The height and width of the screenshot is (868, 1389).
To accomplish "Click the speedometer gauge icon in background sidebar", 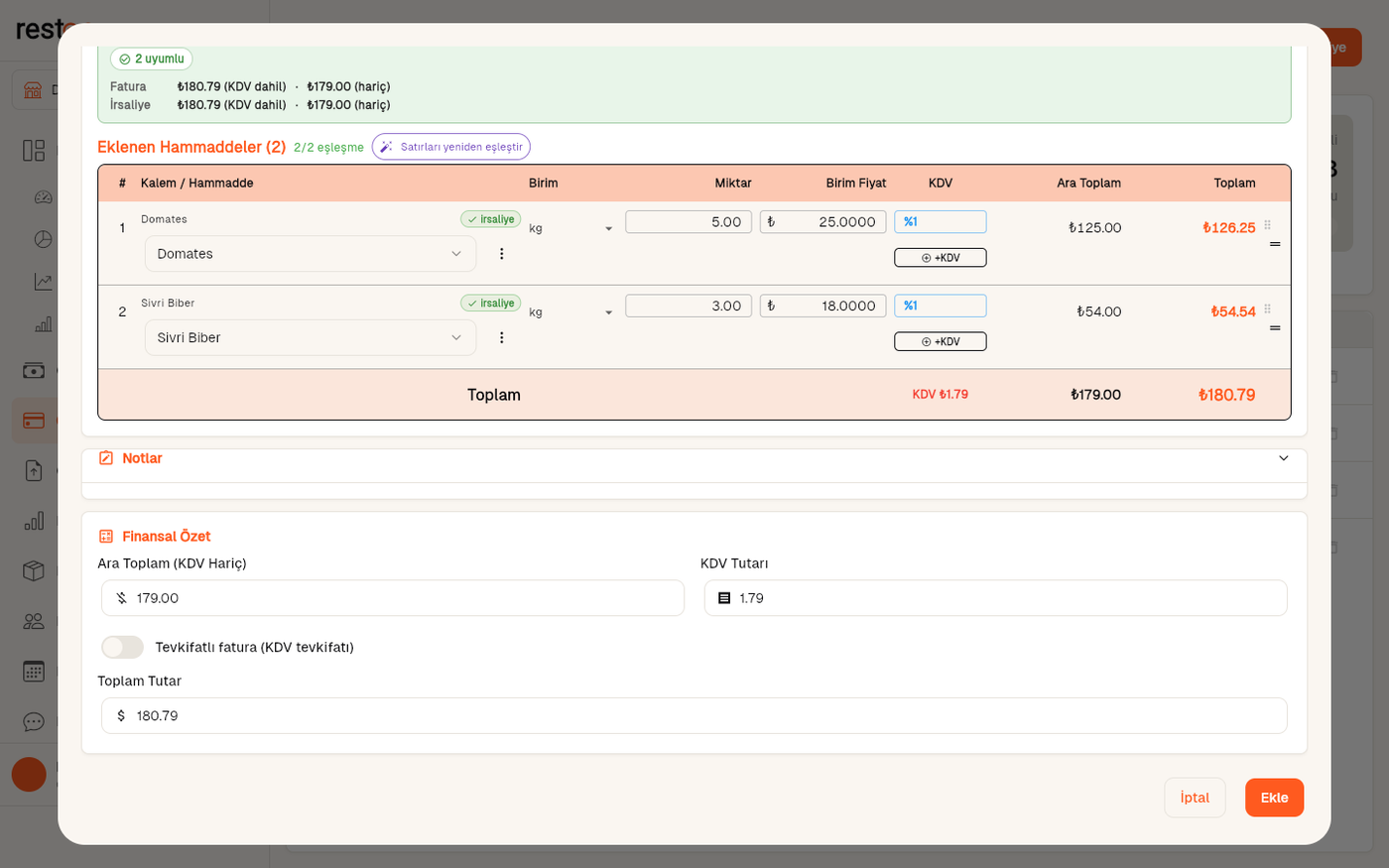I will pyautogui.click(x=43, y=196).
